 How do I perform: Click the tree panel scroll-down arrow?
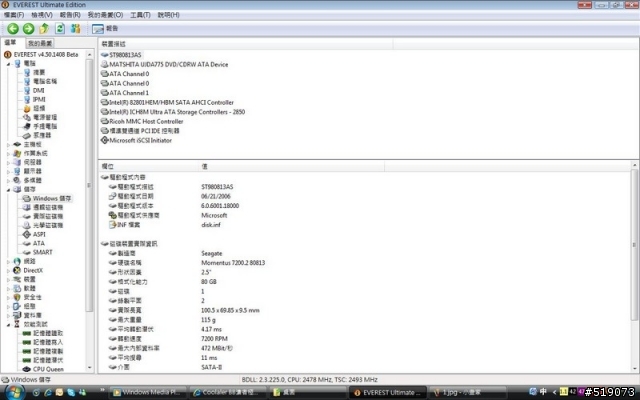pos(90,368)
